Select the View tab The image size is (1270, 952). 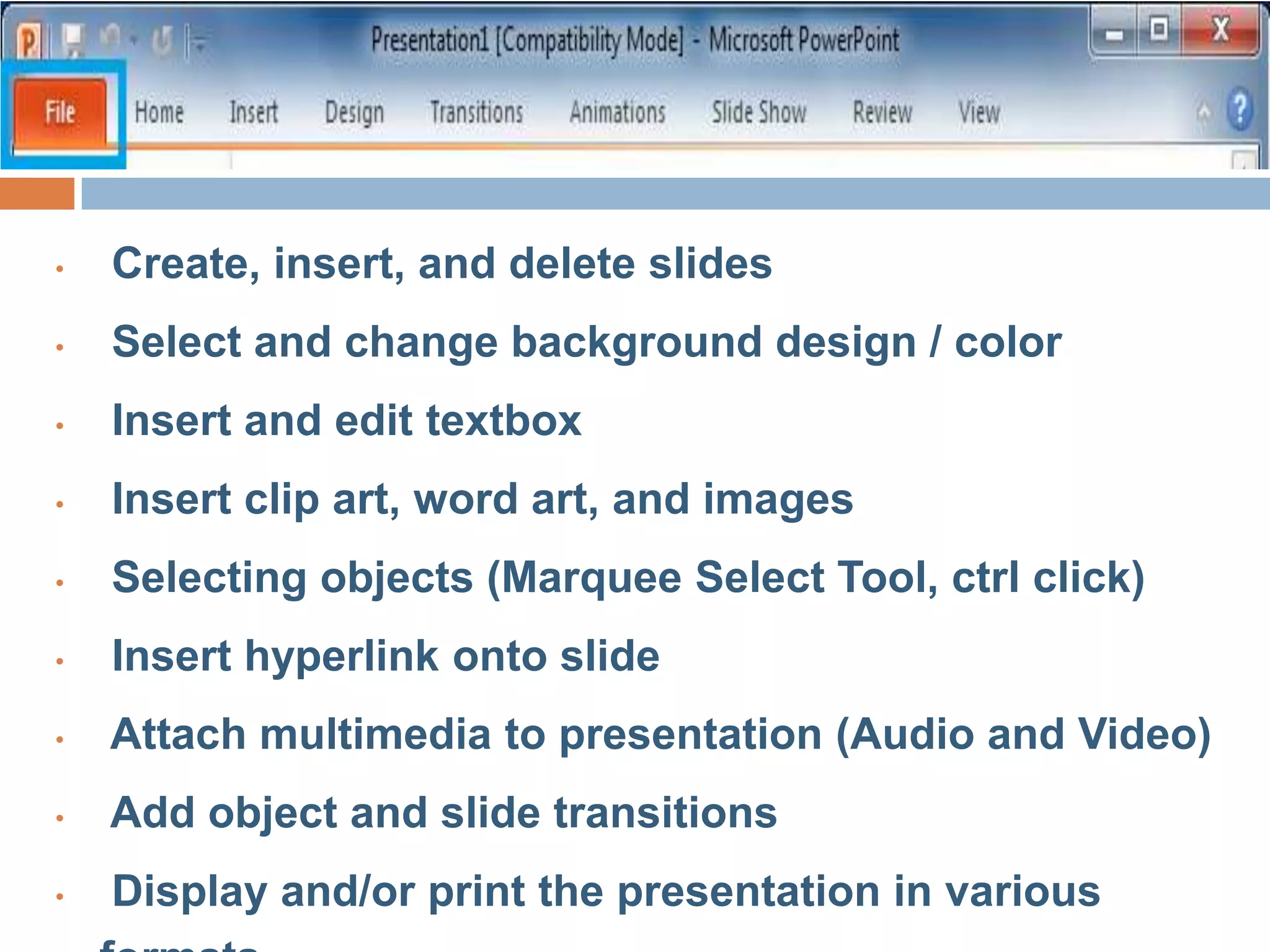[980, 113]
